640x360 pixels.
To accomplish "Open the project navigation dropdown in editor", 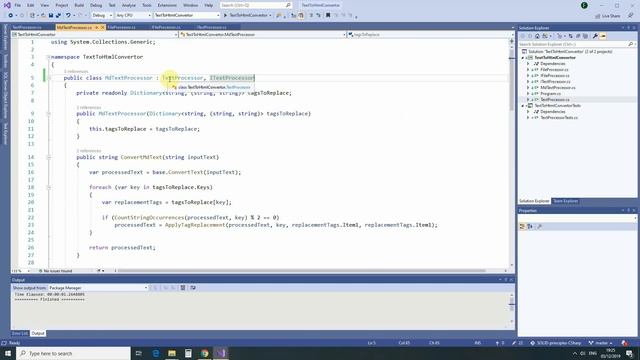I will pos(95,35).
